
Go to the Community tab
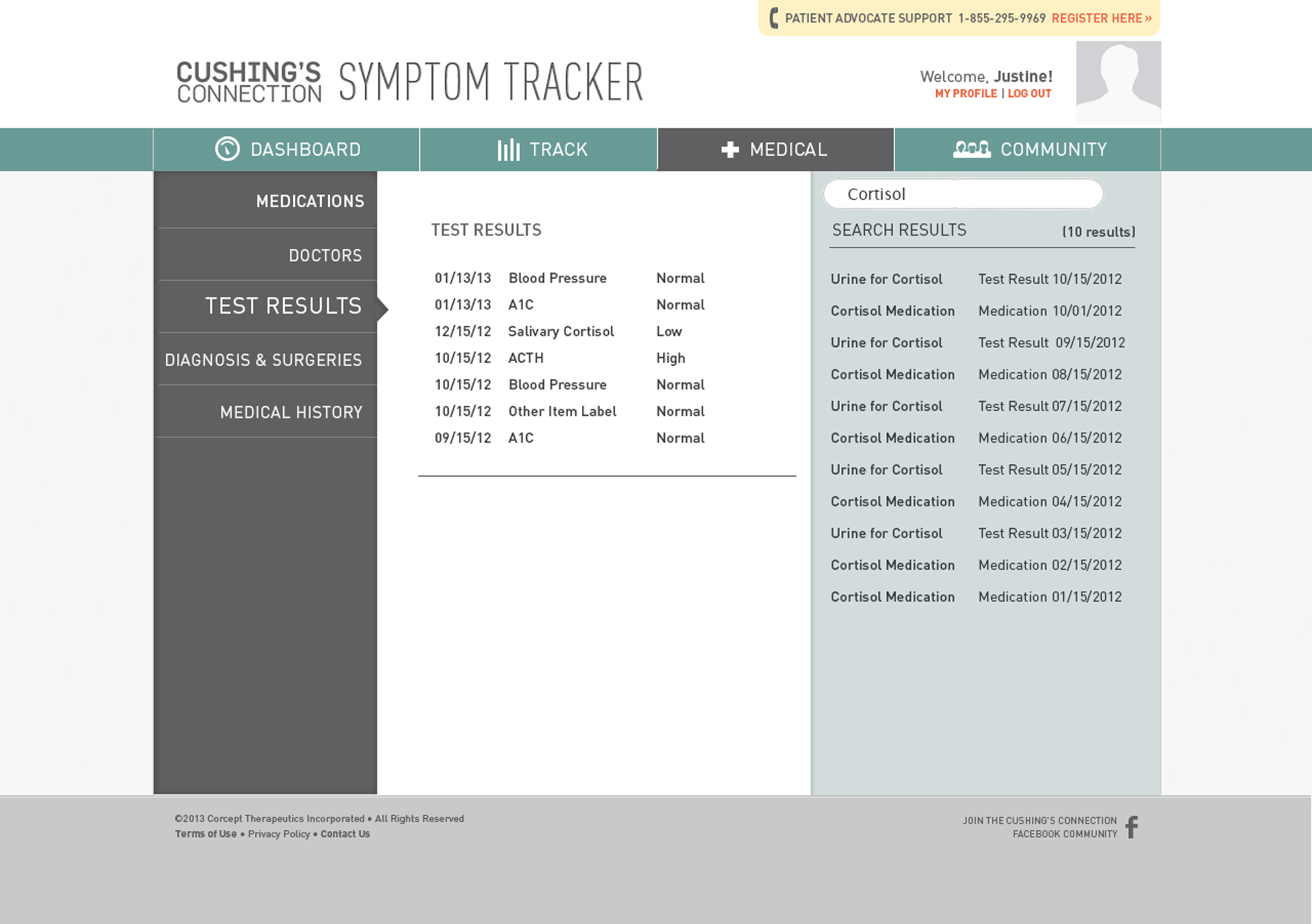coord(1028,149)
